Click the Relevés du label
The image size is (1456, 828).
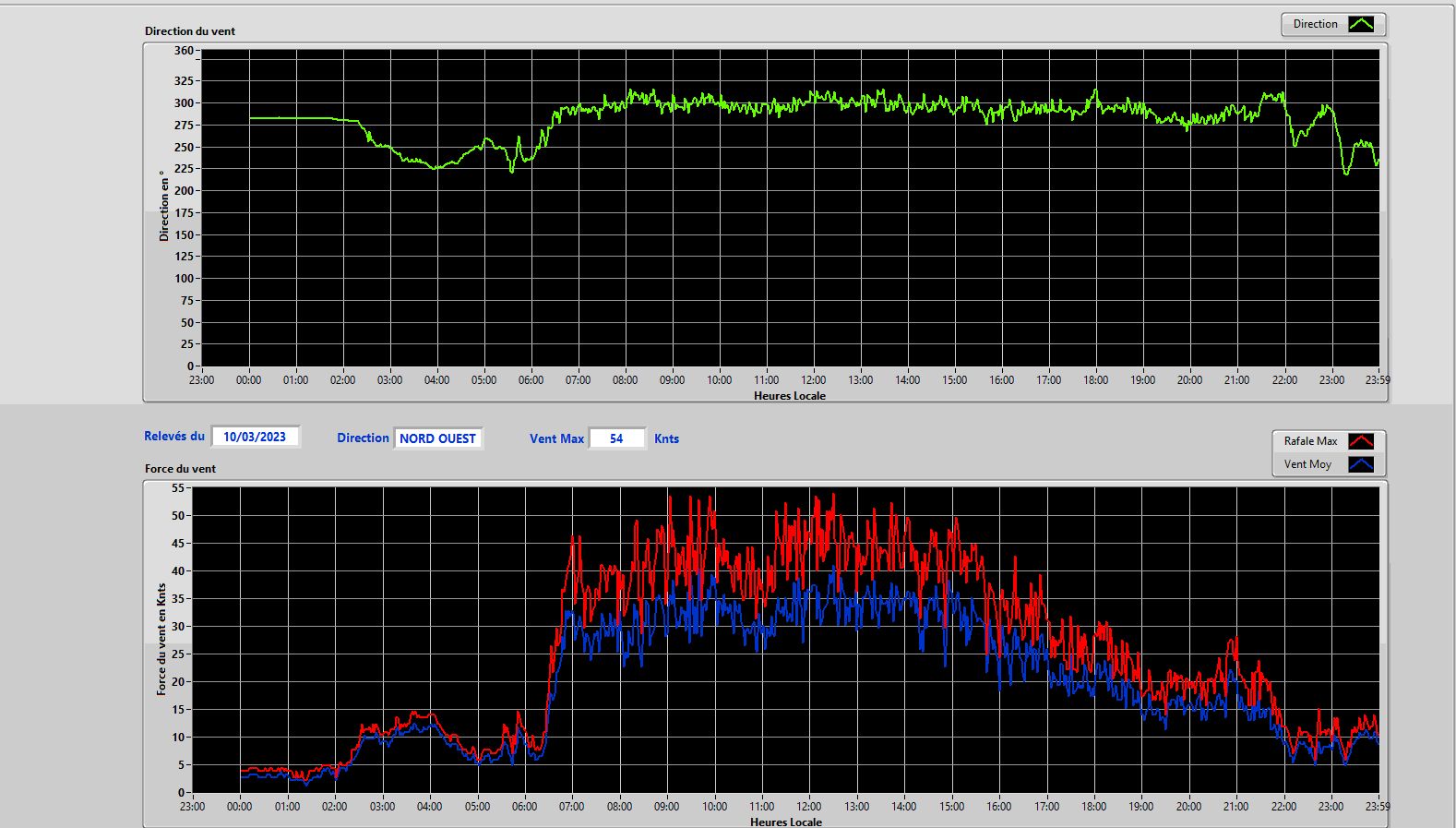pyautogui.click(x=174, y=436)
